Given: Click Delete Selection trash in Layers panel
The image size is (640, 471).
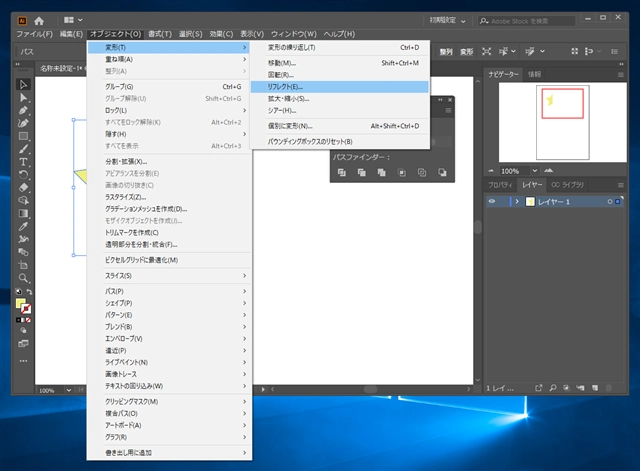Looking at the screenshot, I should coord(609,388).
